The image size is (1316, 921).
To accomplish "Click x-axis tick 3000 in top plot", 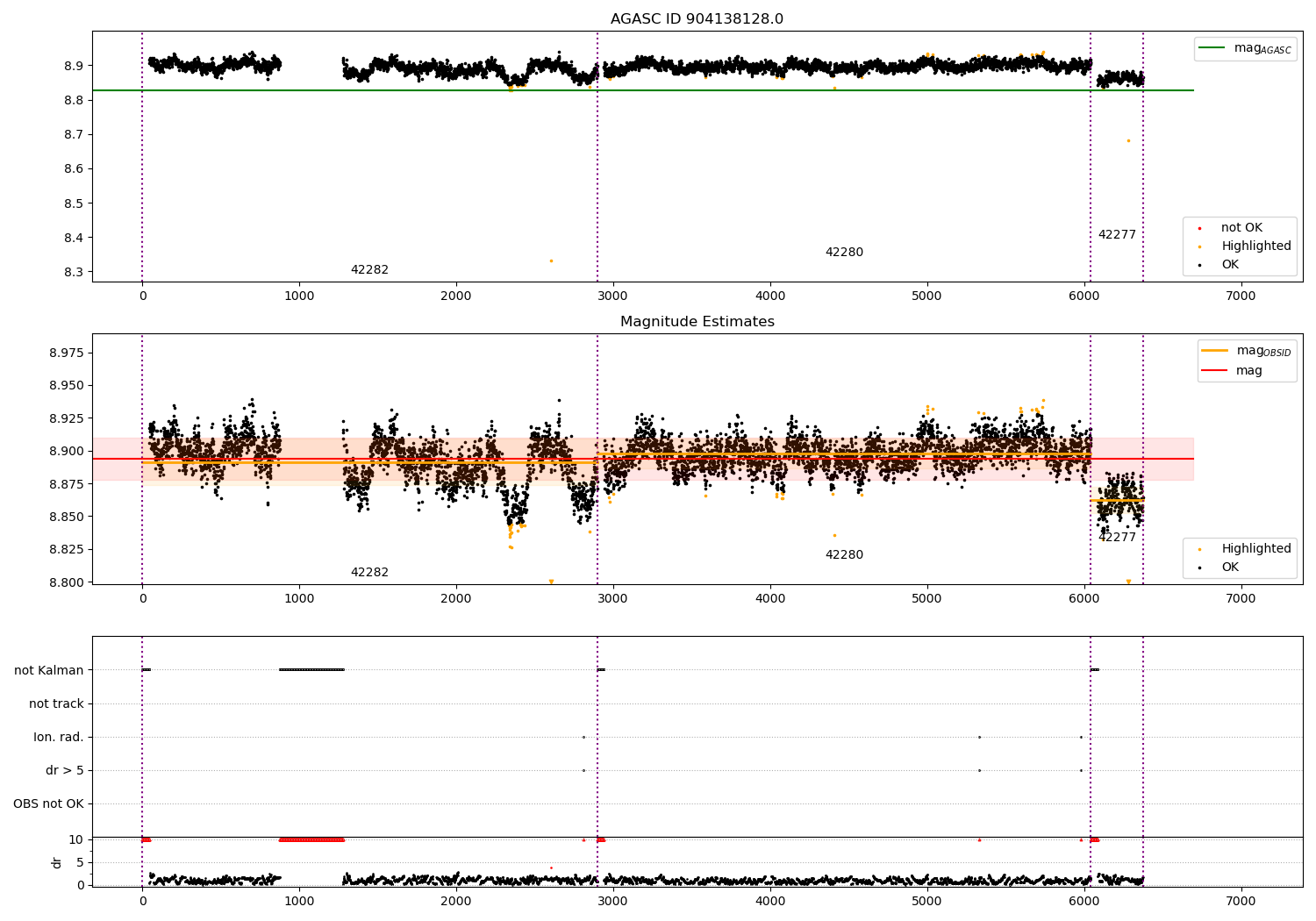I will click(x=613, y=296).
